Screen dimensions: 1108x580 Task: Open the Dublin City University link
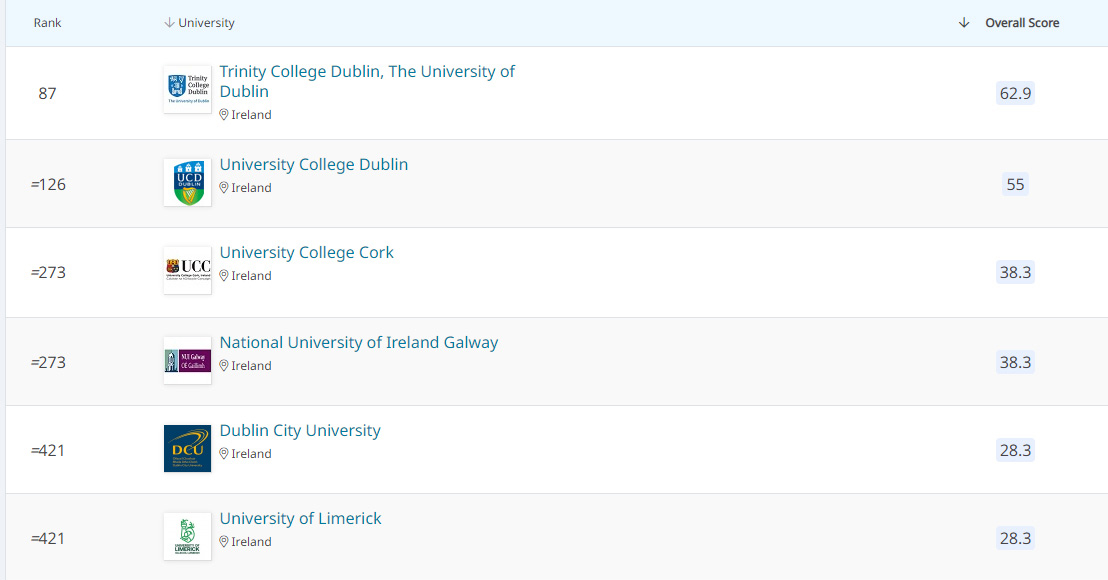pos(300,430)
